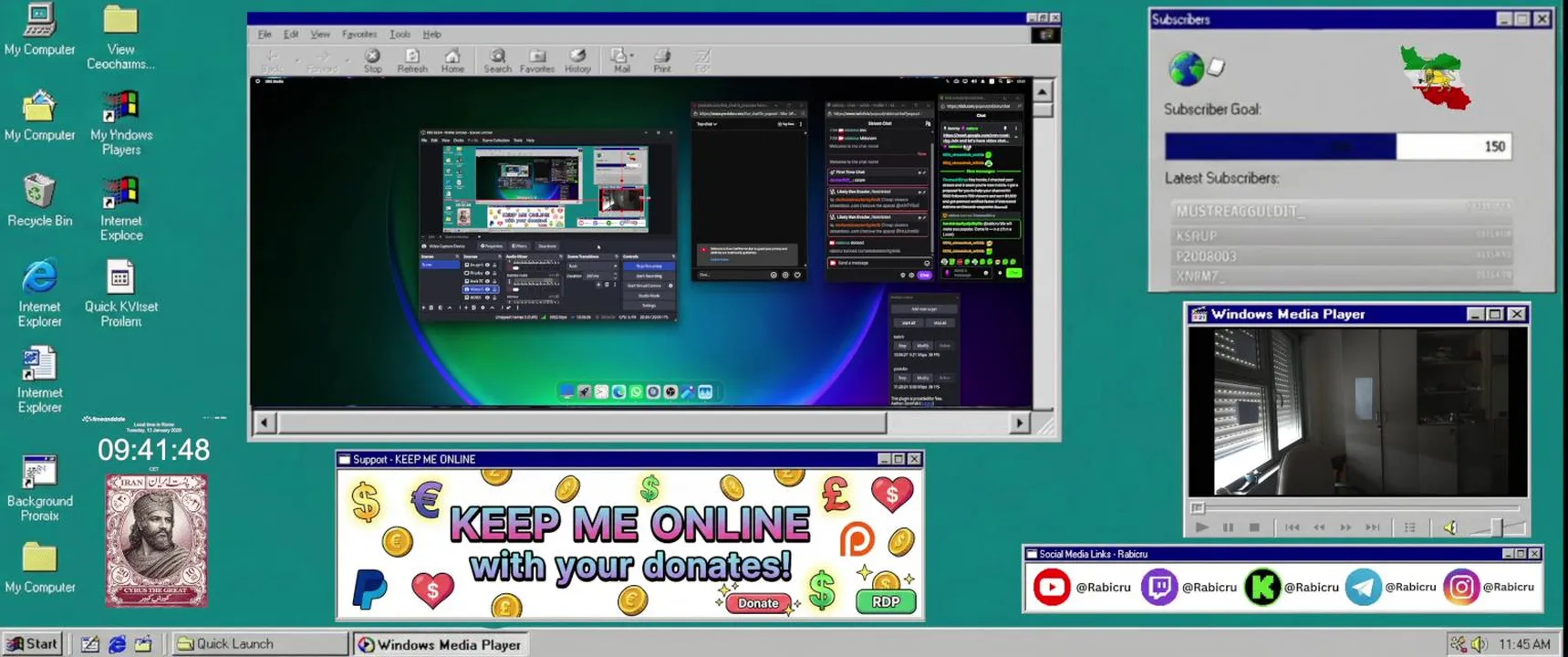
Task: Click the browser vertical scrollbar up arrow
Action: [1042, 90]
